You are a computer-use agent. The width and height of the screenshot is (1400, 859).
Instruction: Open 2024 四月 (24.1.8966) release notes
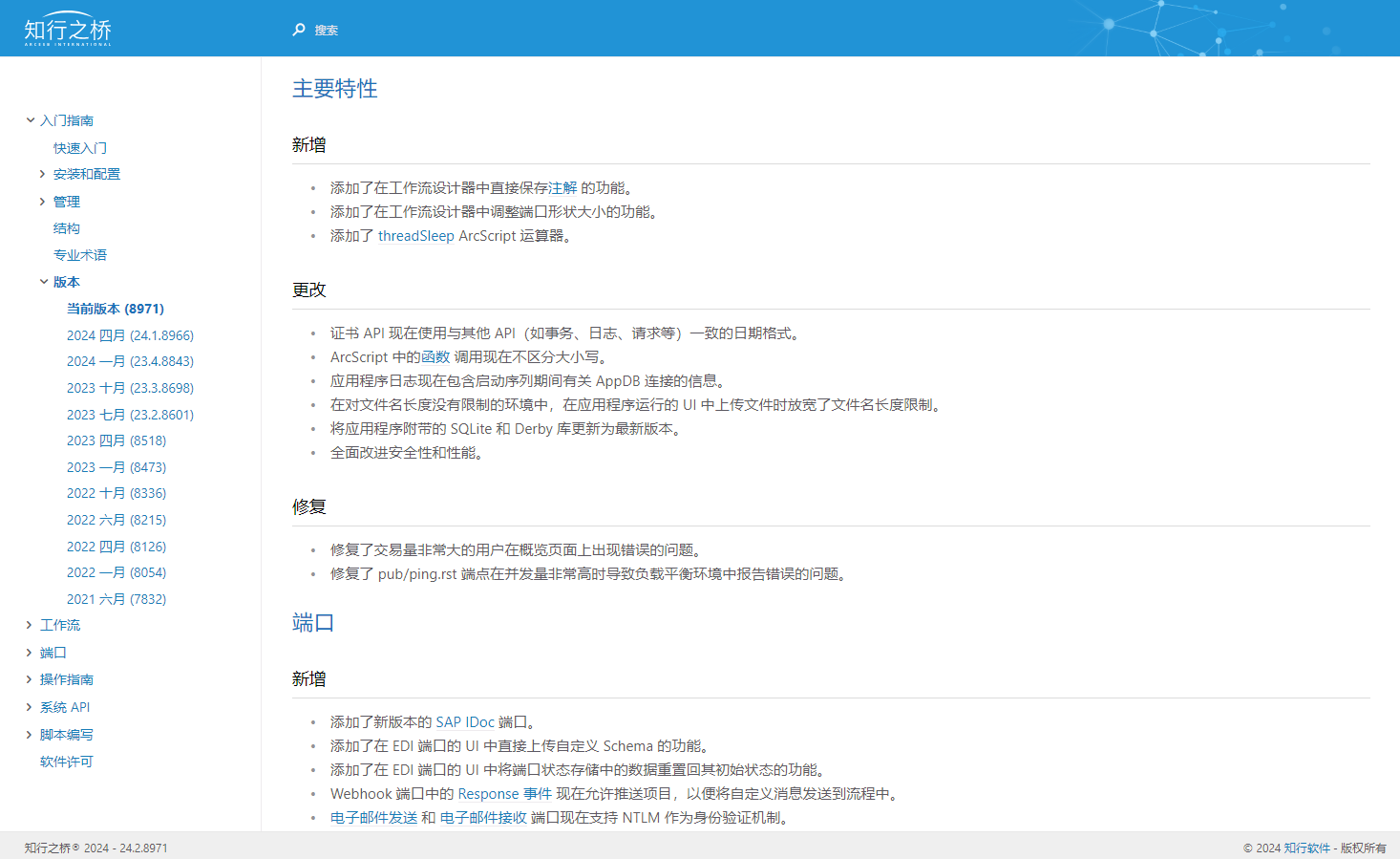click(130, 335)
